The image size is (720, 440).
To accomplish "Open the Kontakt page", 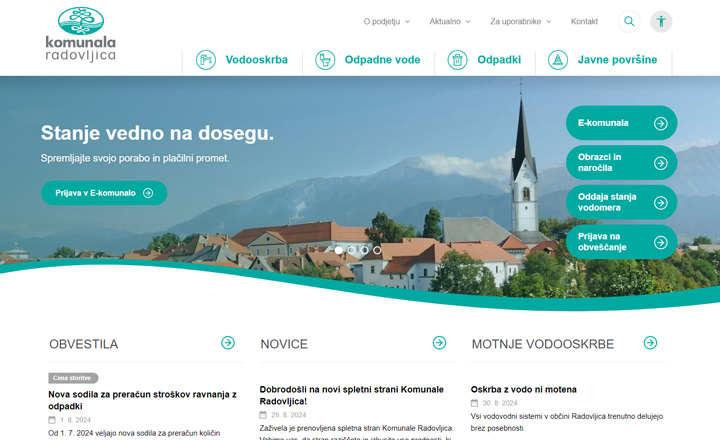I will pyautogui.click(x=584, y=22).
